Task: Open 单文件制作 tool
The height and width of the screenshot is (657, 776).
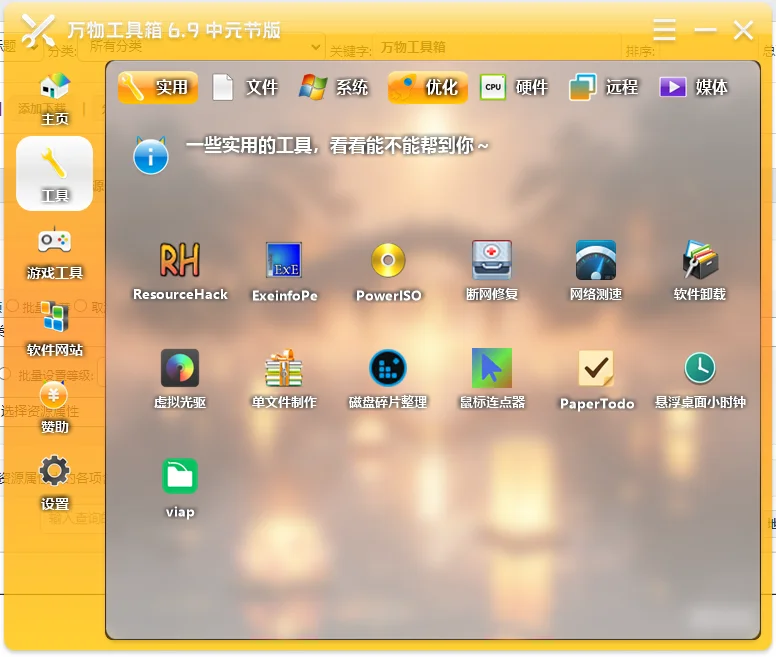Action: click(284, 379)
